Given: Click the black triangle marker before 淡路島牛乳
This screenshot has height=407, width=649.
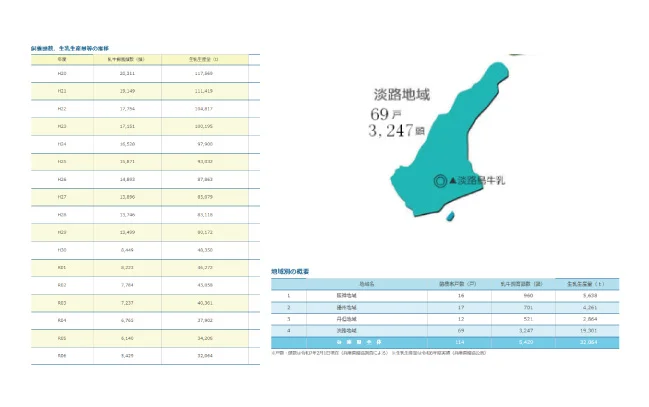Looking at the screenshot, I should tap(452, 181).
